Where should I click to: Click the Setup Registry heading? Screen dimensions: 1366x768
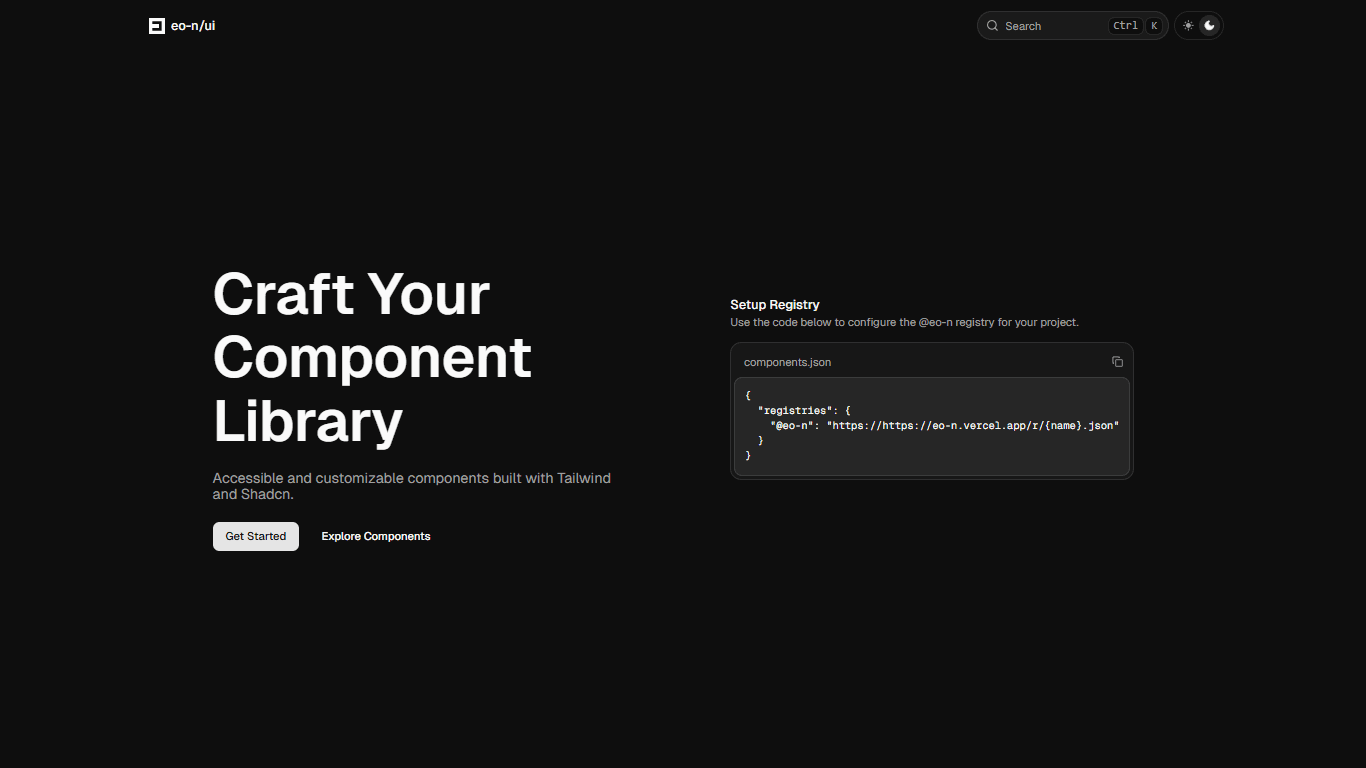click(x=775, y=304)
